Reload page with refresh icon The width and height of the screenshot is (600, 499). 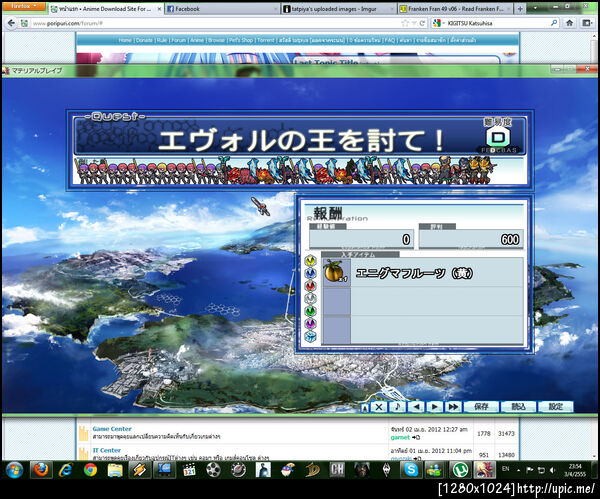tap(422, 23)
